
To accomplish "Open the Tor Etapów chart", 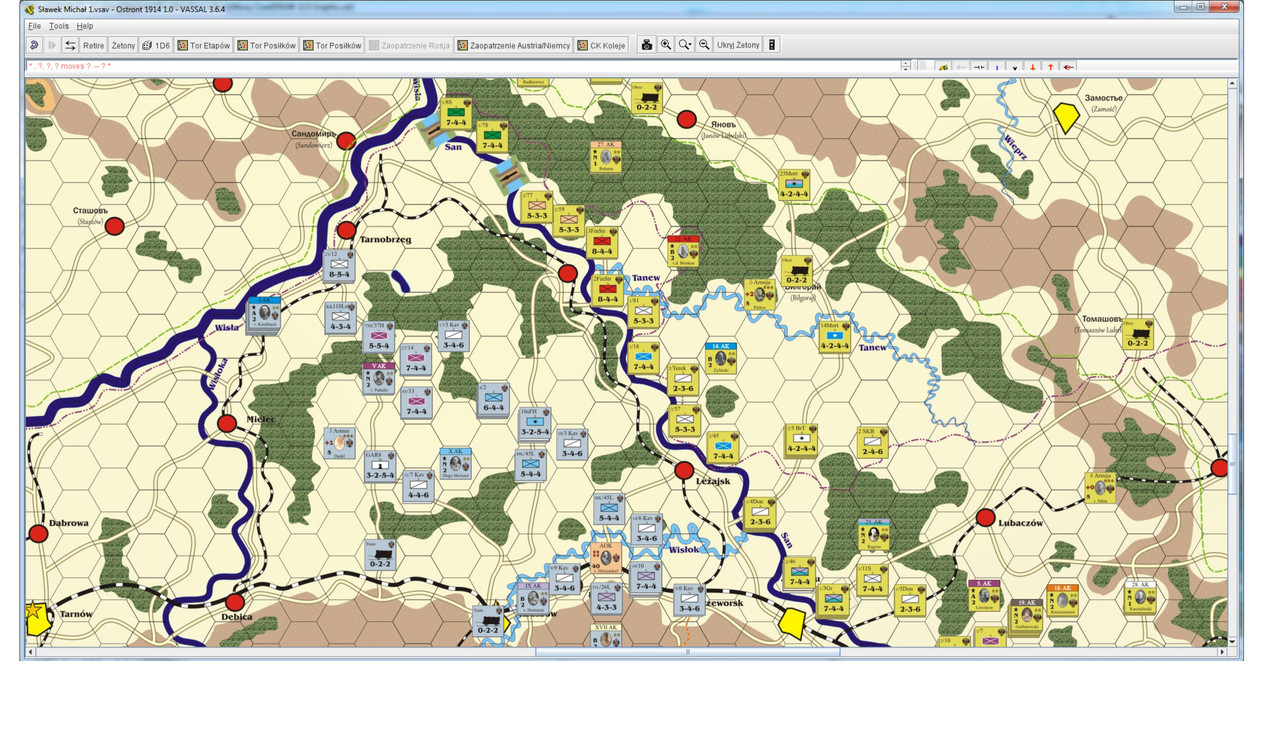I will pos(204,45).
